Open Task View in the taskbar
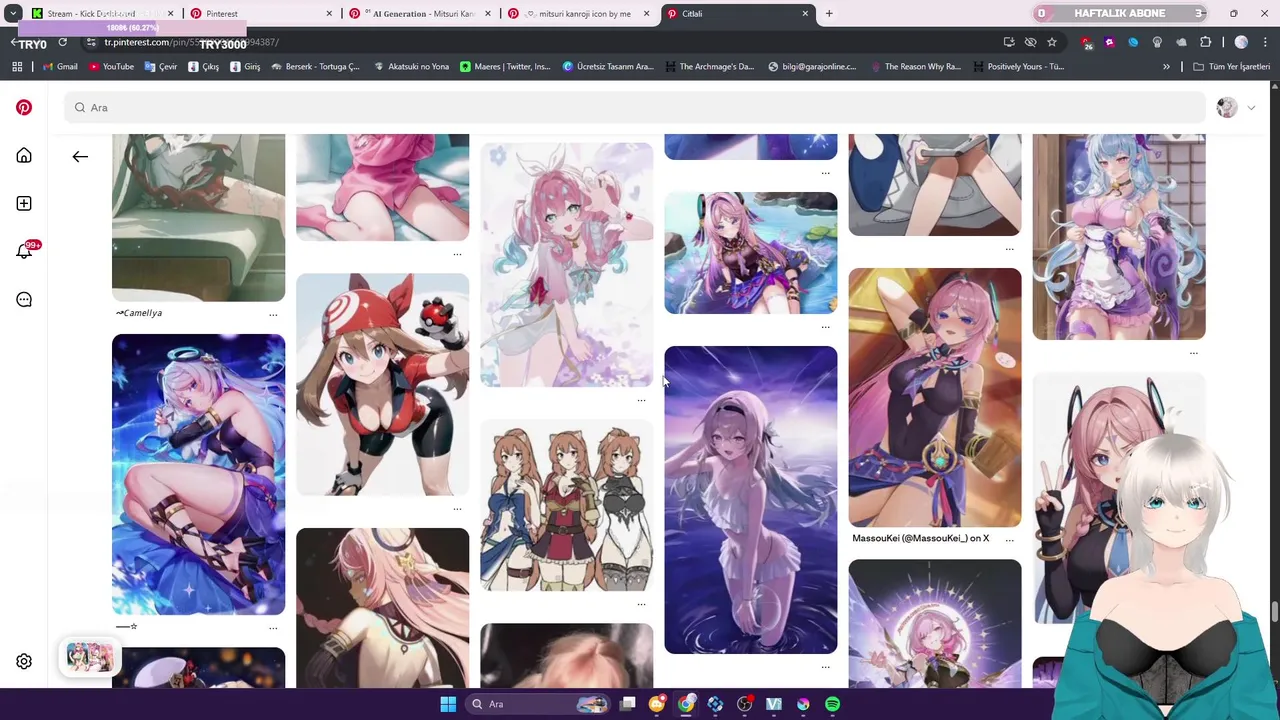This screenshot has width=1280, height=720. (628, 704)
